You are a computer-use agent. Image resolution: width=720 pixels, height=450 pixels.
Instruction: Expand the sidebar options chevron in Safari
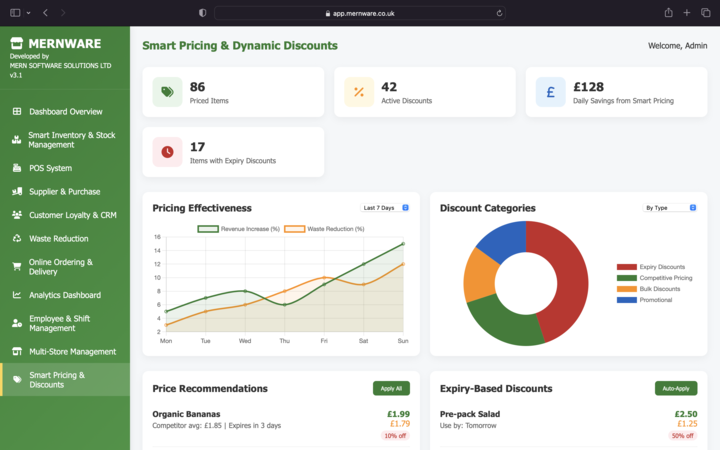pyautogui.click(x=28, y=13)
